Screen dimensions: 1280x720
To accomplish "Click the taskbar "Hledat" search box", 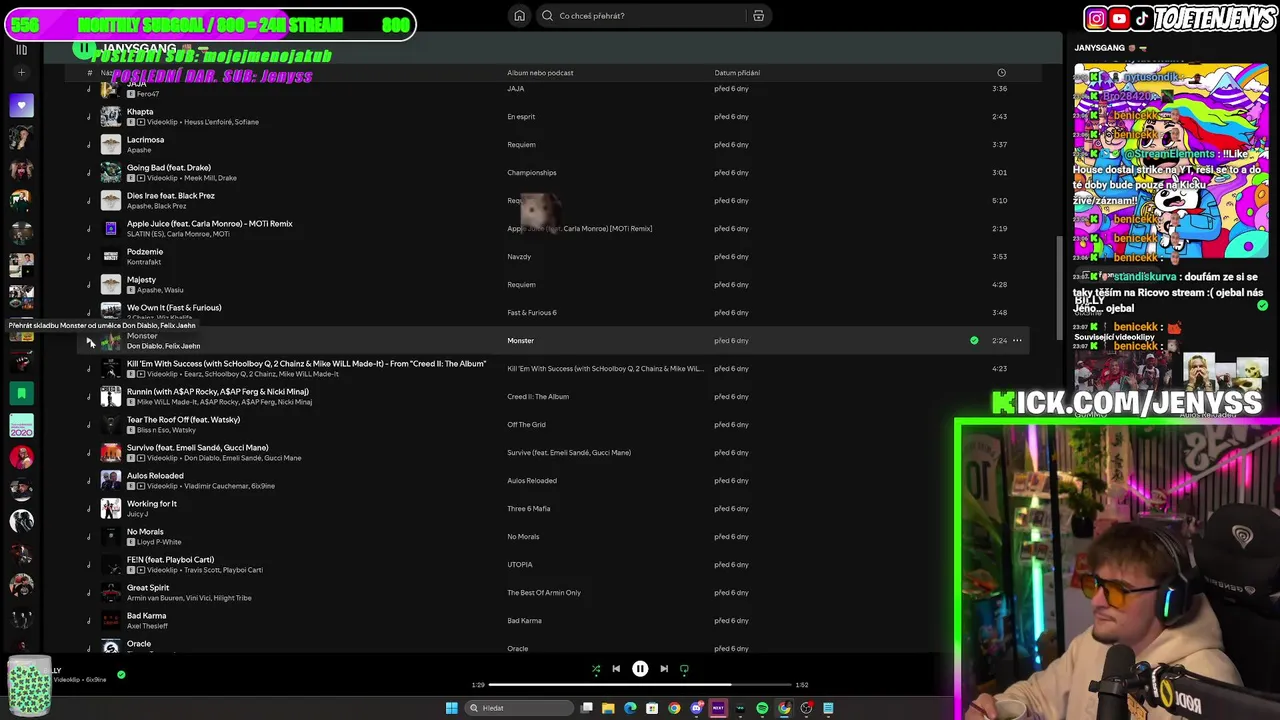I will click(x=520, y=708).
